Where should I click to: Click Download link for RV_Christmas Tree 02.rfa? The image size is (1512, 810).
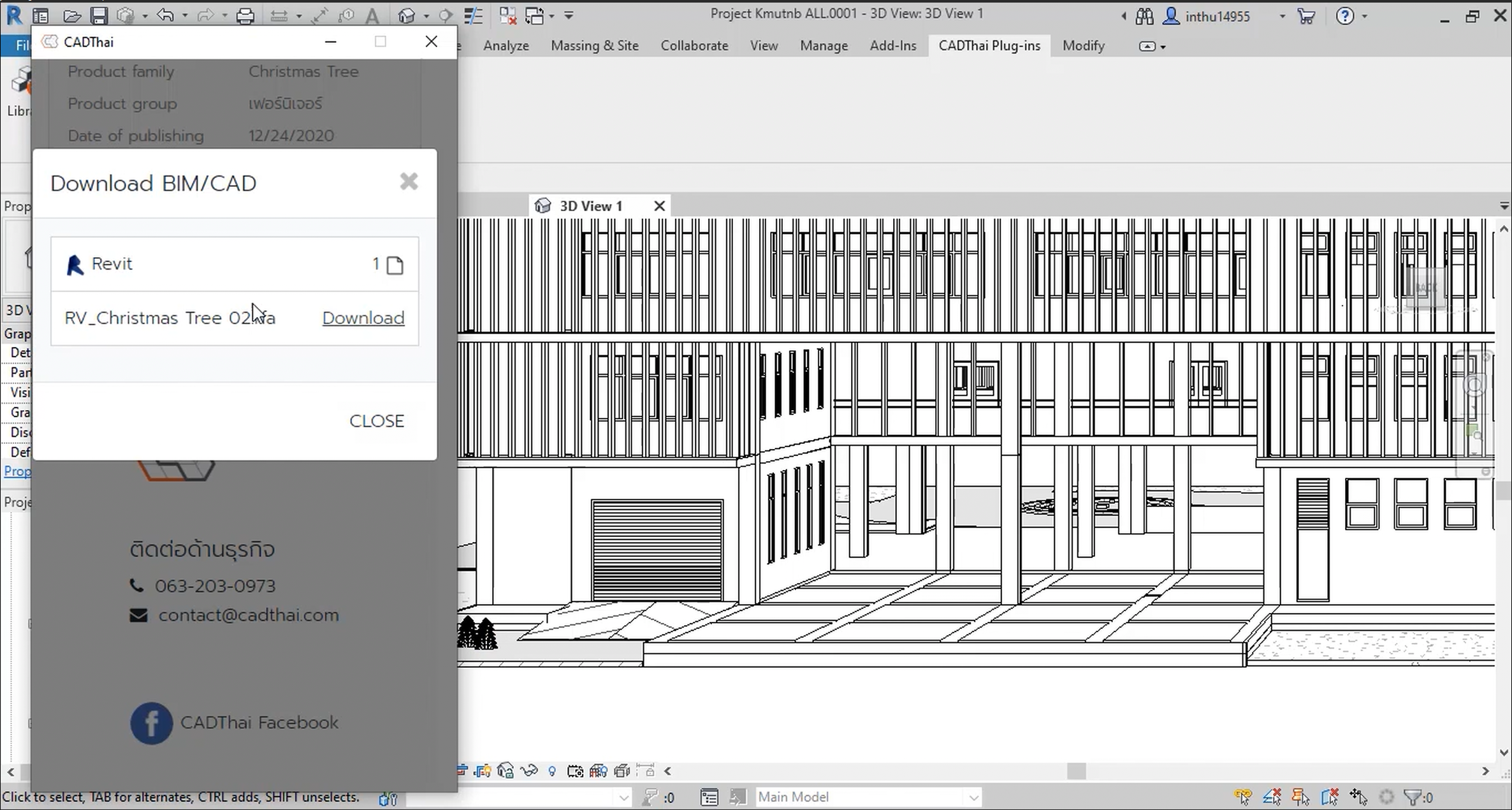tap(363, 318)
